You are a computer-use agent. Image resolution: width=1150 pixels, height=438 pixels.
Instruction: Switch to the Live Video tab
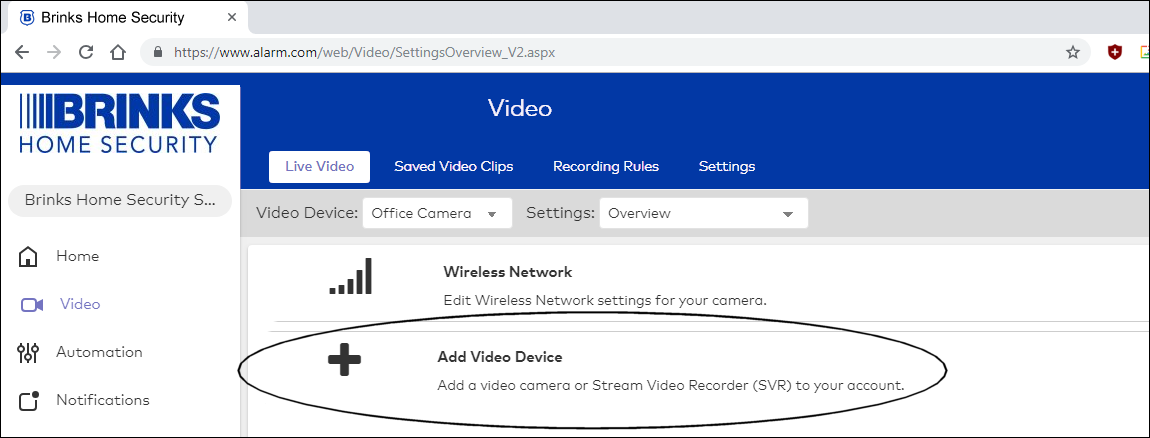click(319, 167)
